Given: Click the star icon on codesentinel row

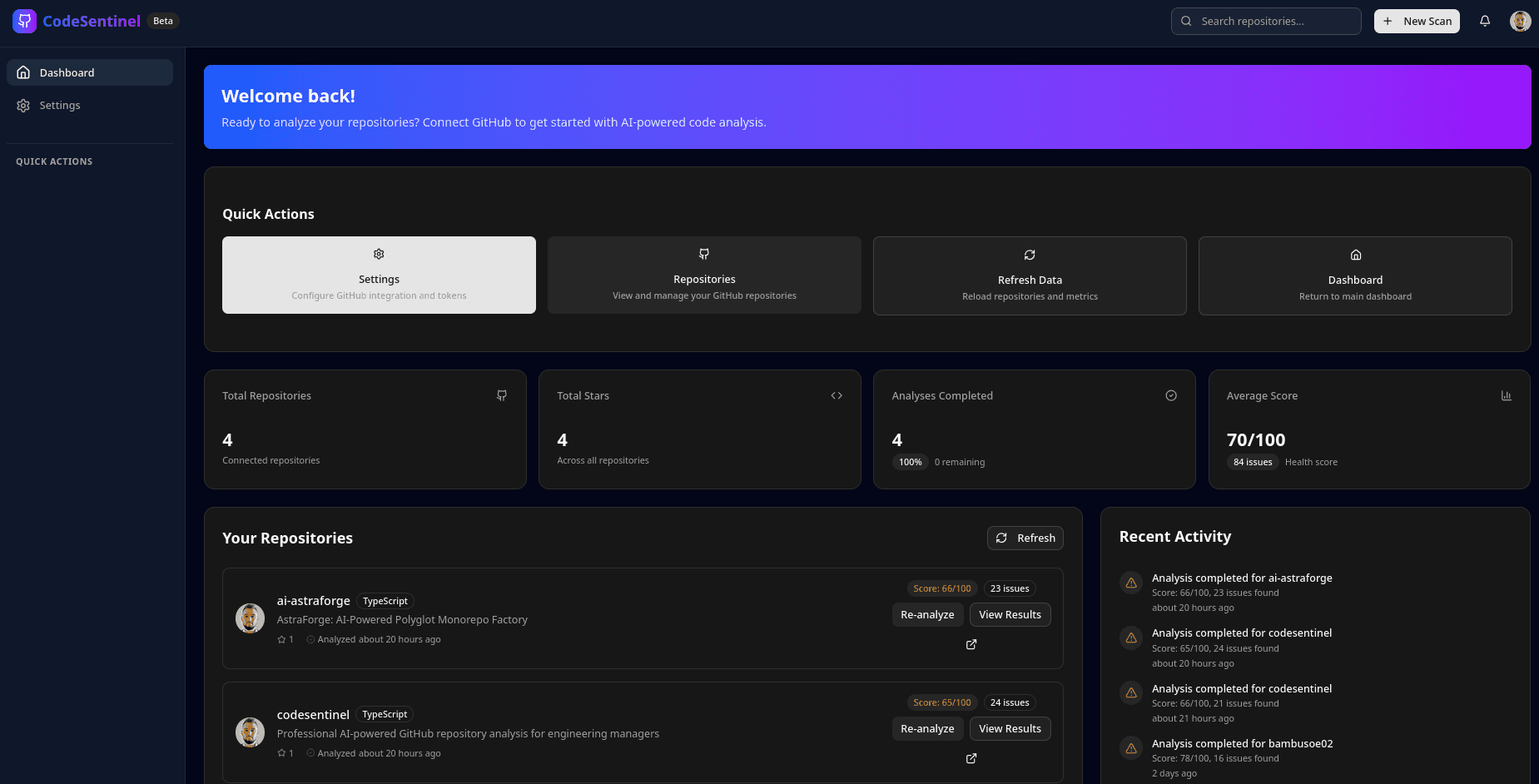Looking at the screenshot, I should 281,753.
